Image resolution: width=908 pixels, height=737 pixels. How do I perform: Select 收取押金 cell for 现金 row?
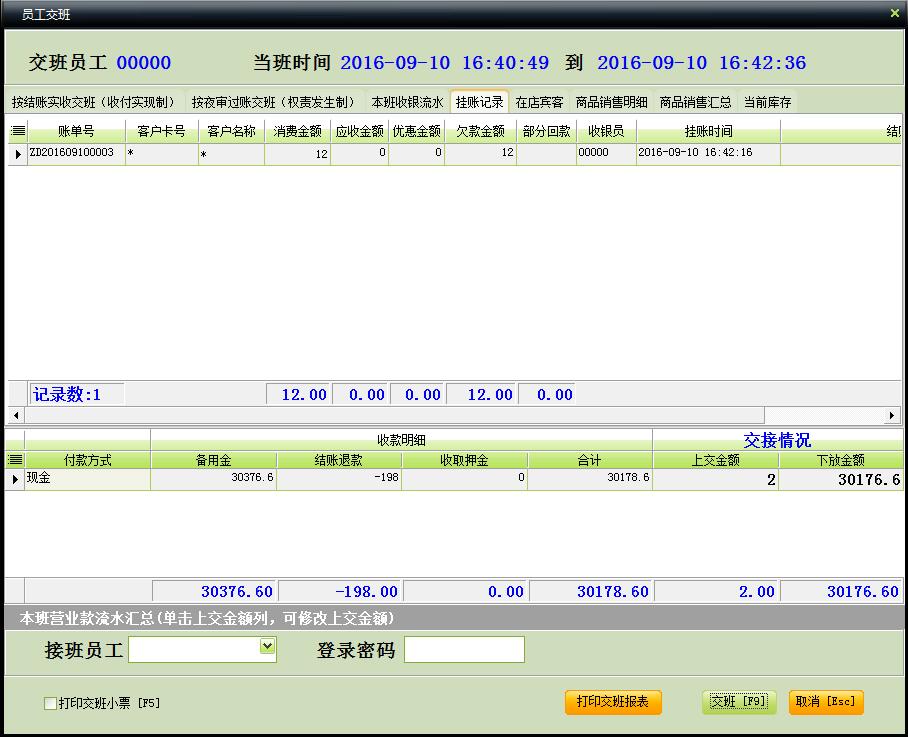tap(464, 479)
